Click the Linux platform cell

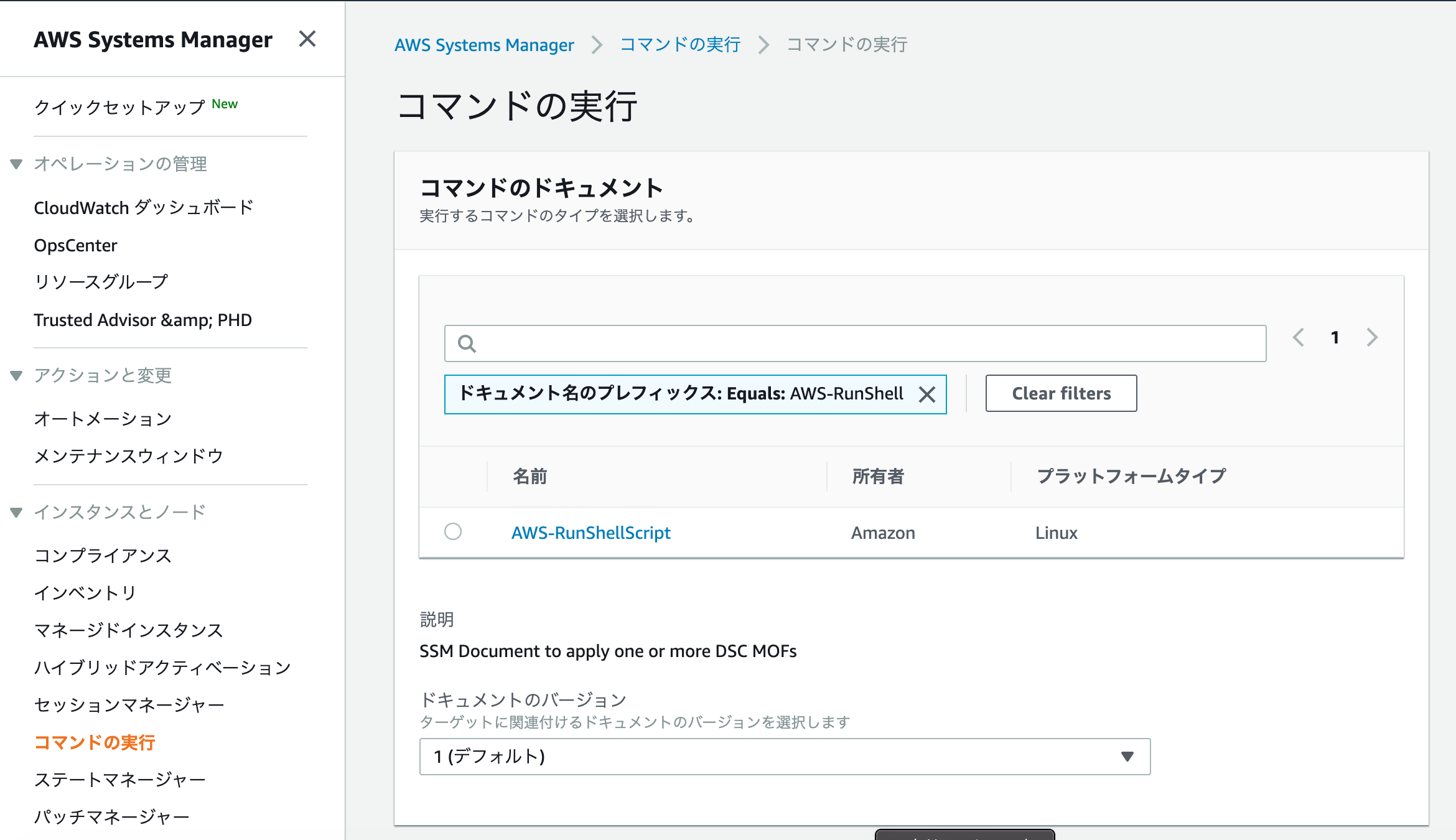point(1057,533)
